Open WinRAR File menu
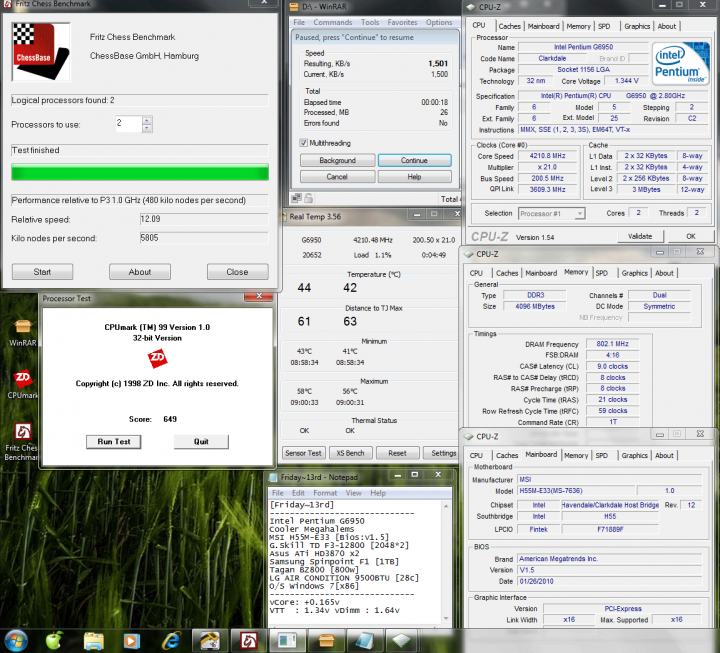This screenshot has height=653, width=720. (x=299, y=23)
